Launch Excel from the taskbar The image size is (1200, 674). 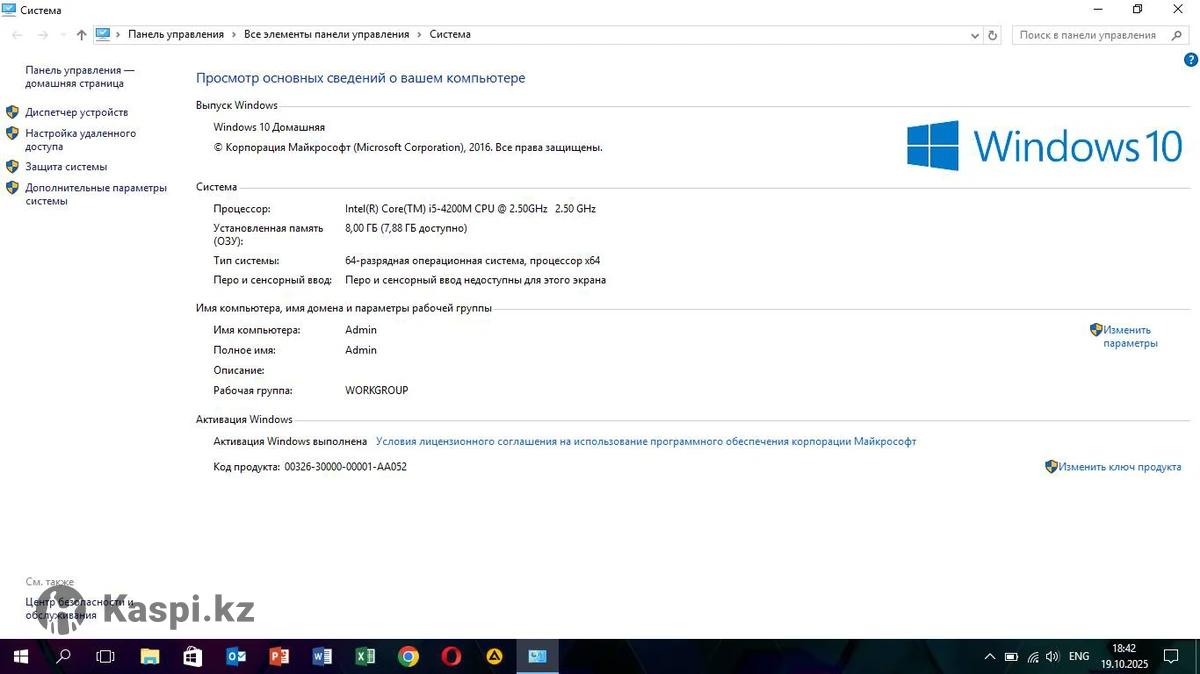365,656
